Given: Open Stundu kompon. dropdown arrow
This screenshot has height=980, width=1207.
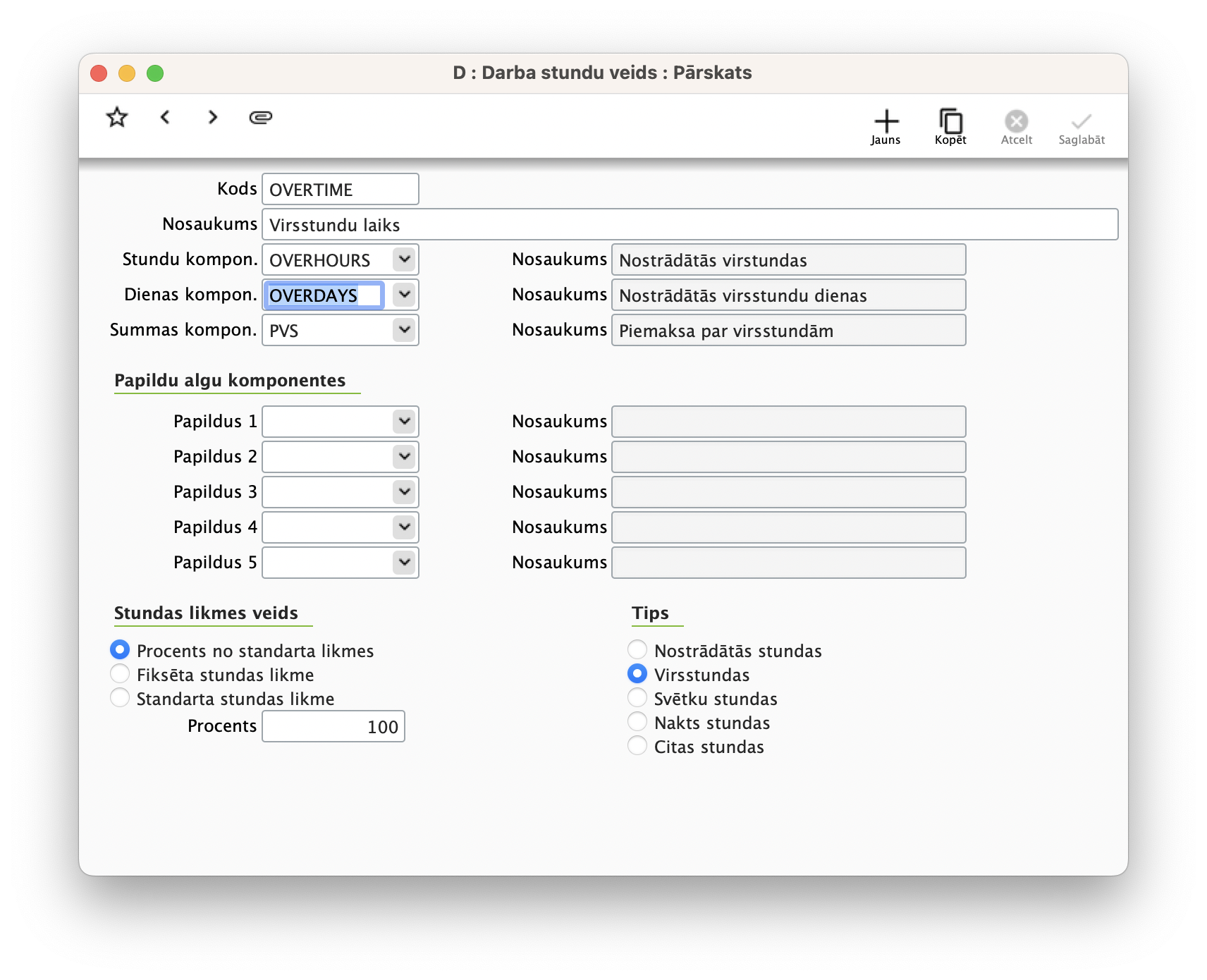Looking at the screenshot, I should pyautogui.click(x=405, y=259).
